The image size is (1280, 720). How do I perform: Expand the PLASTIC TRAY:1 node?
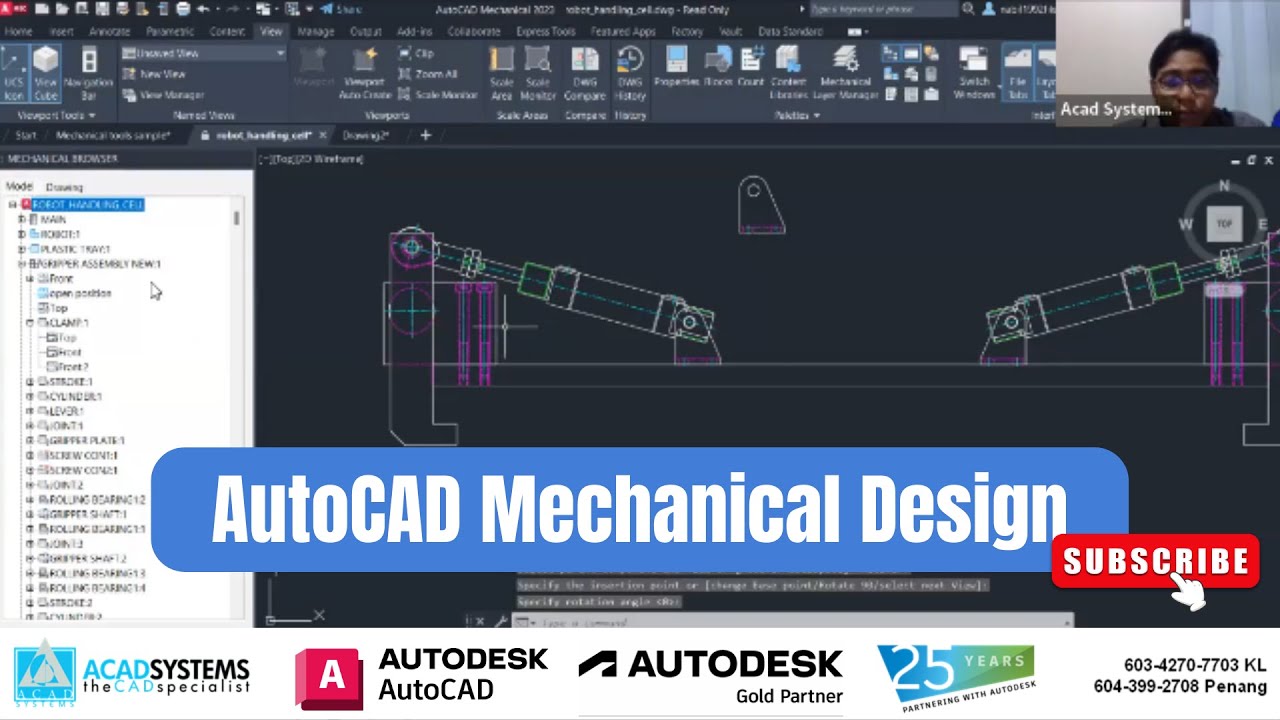(x=21, y=249)
